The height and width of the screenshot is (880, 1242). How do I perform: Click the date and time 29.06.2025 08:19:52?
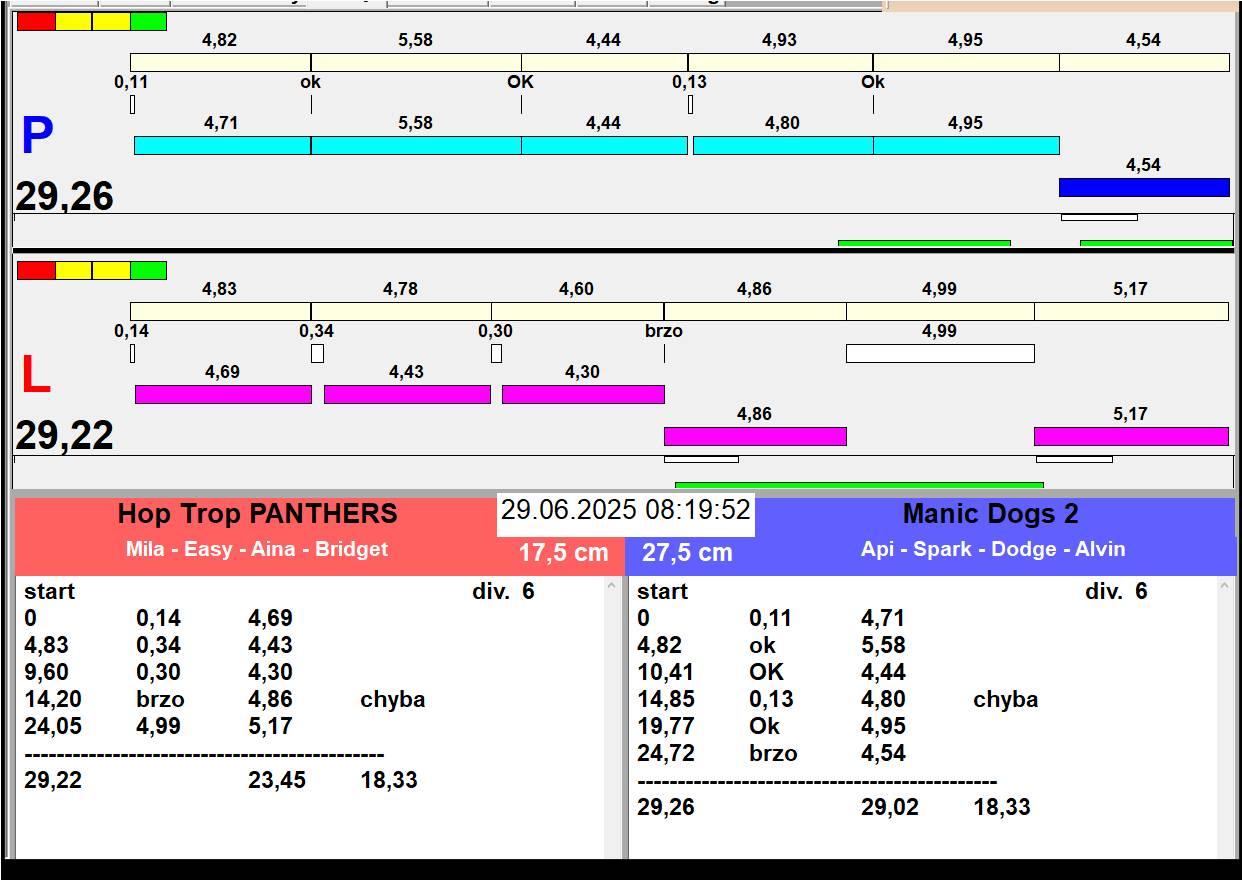tap(626, 510)
